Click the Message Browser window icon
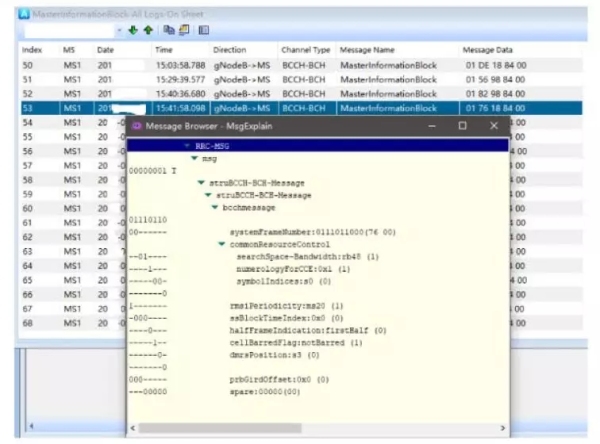The image size is (600, 444). (x=137, y=127)
